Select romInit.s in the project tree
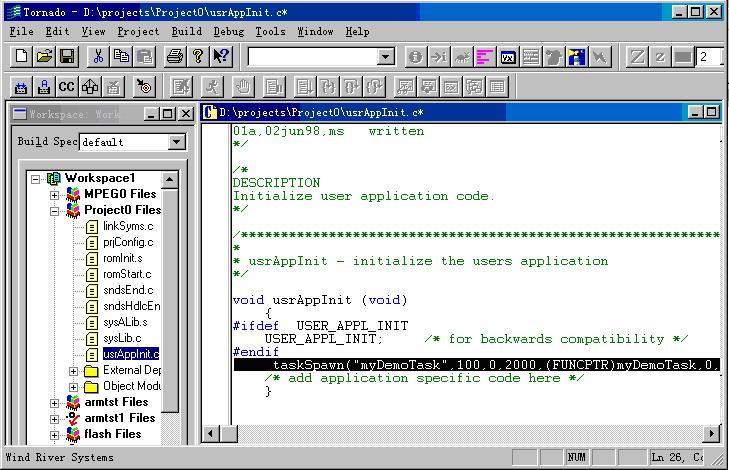This screenshot has width=729, height=470. (123, 258)
